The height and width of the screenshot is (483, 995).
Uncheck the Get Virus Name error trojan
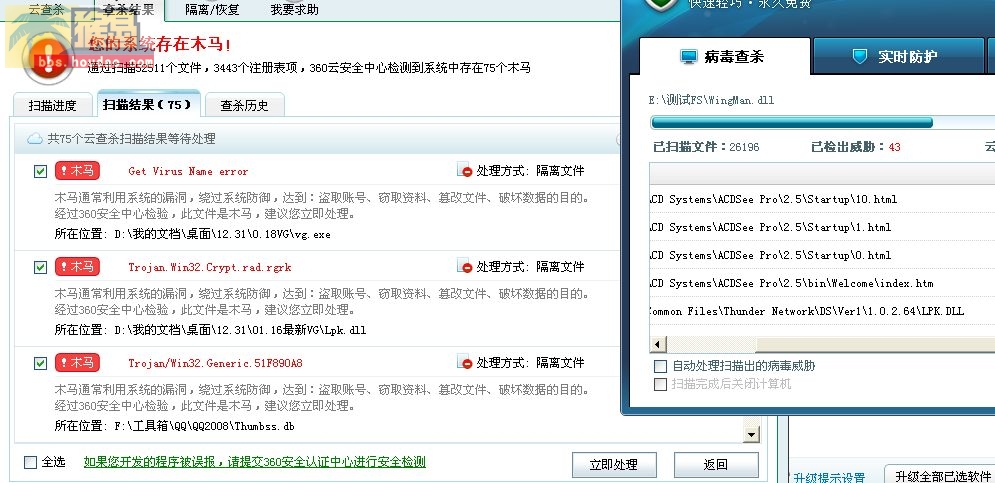pos(41,171)
